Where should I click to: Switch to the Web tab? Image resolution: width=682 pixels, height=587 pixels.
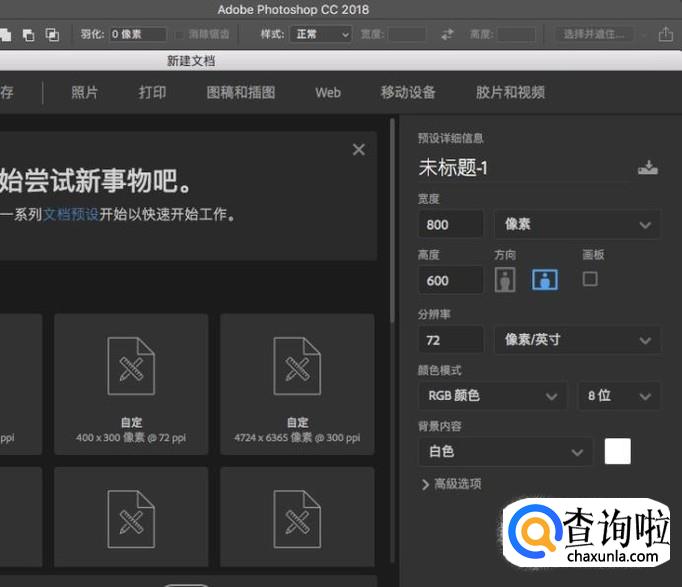click(328, 93)
